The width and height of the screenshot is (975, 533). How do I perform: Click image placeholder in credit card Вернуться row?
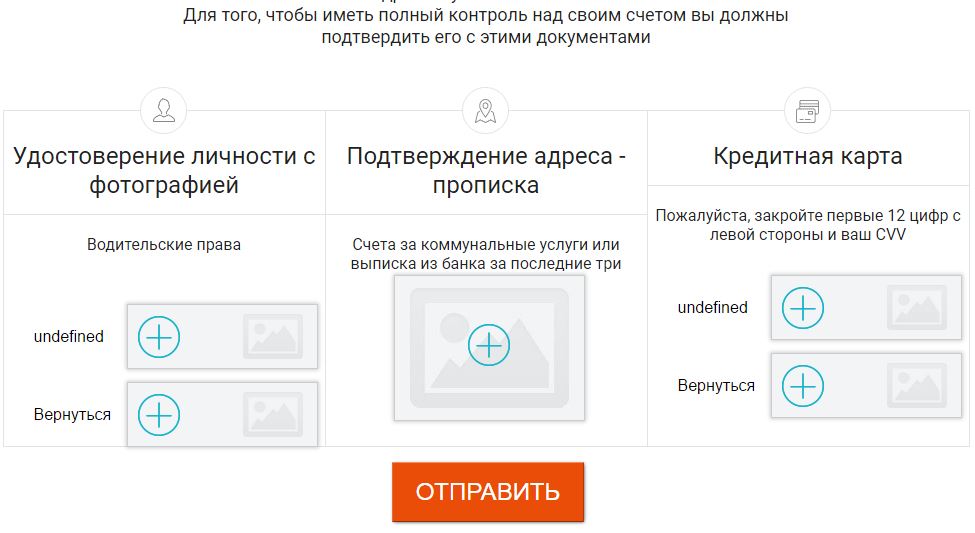[917, 386]
